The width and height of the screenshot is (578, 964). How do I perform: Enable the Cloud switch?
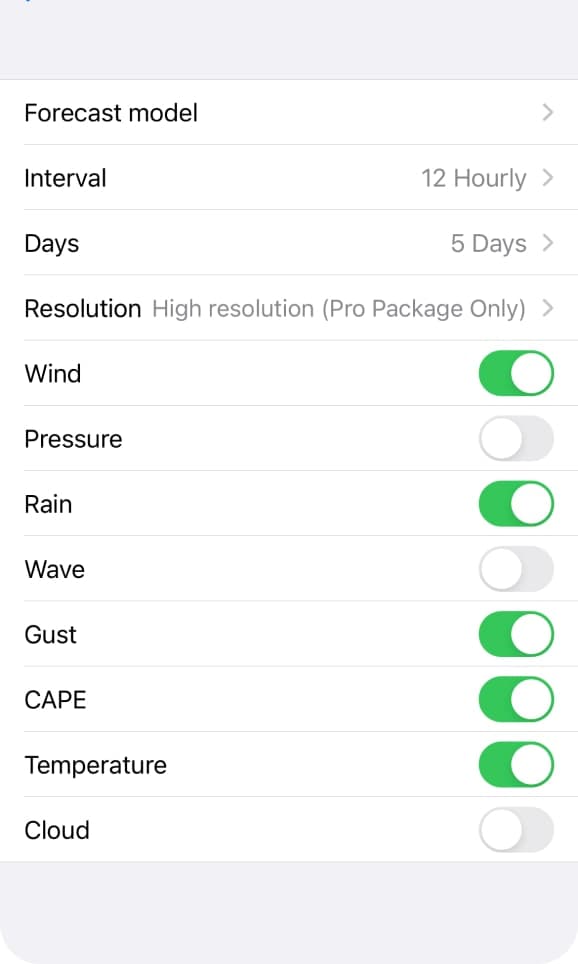516,829
